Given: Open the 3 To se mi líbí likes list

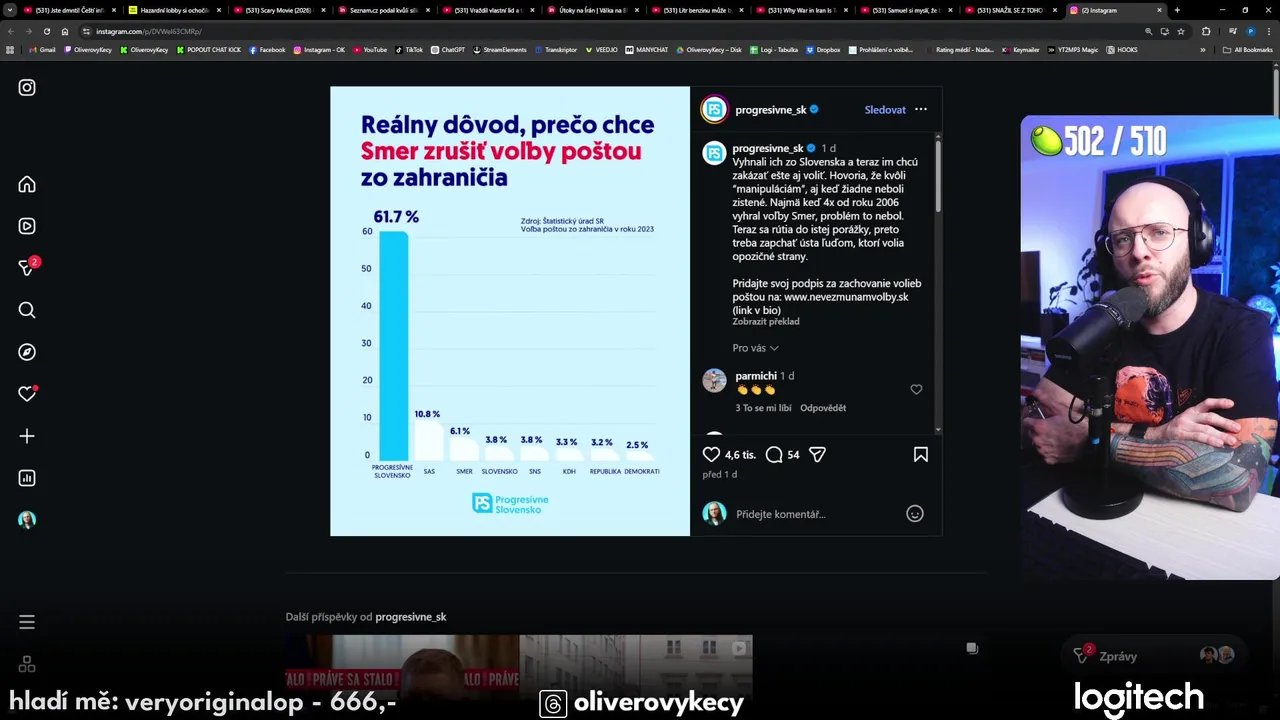Looking at the screenshot, I should click(x=764, y=408).
